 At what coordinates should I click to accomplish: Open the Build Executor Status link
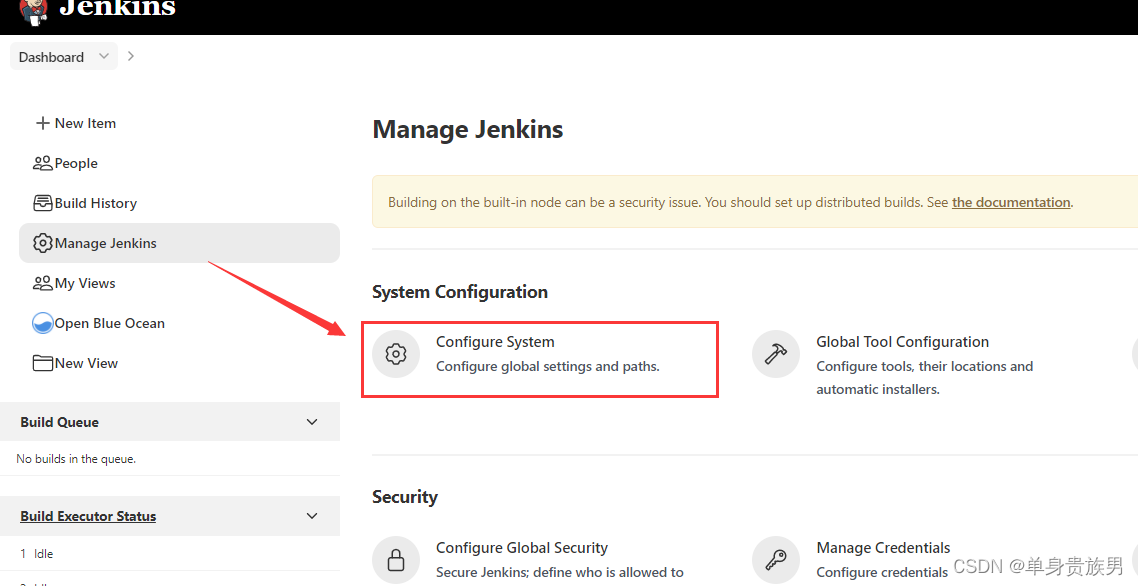pos(88,516)
